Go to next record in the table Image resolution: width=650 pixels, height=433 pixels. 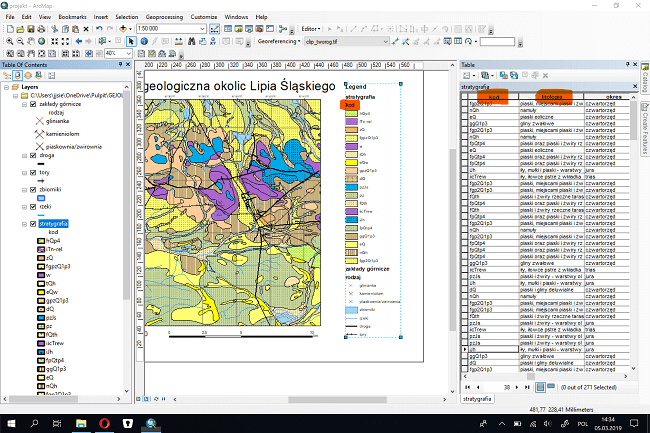point(517,387)
